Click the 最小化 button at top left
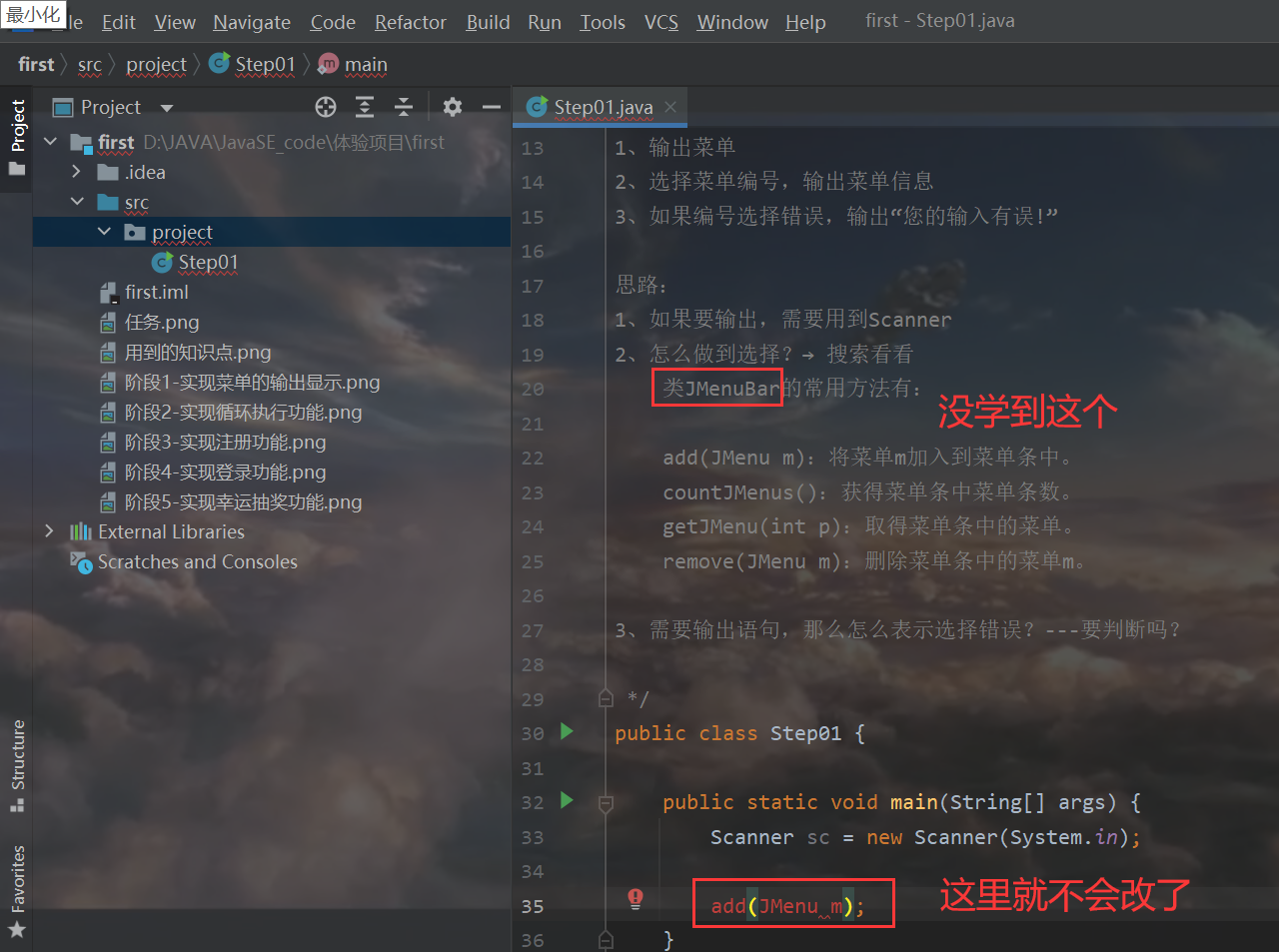1279x952 pixels. click(x=33, y=14)
